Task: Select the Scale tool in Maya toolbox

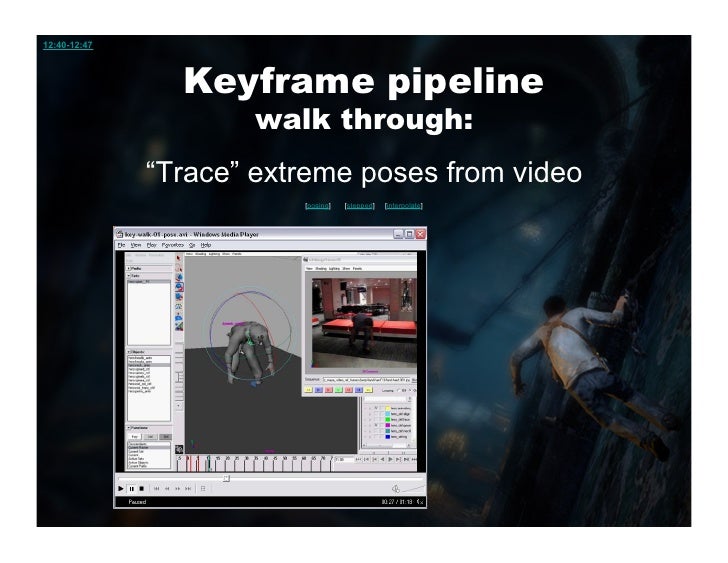Action: [179, 297]
